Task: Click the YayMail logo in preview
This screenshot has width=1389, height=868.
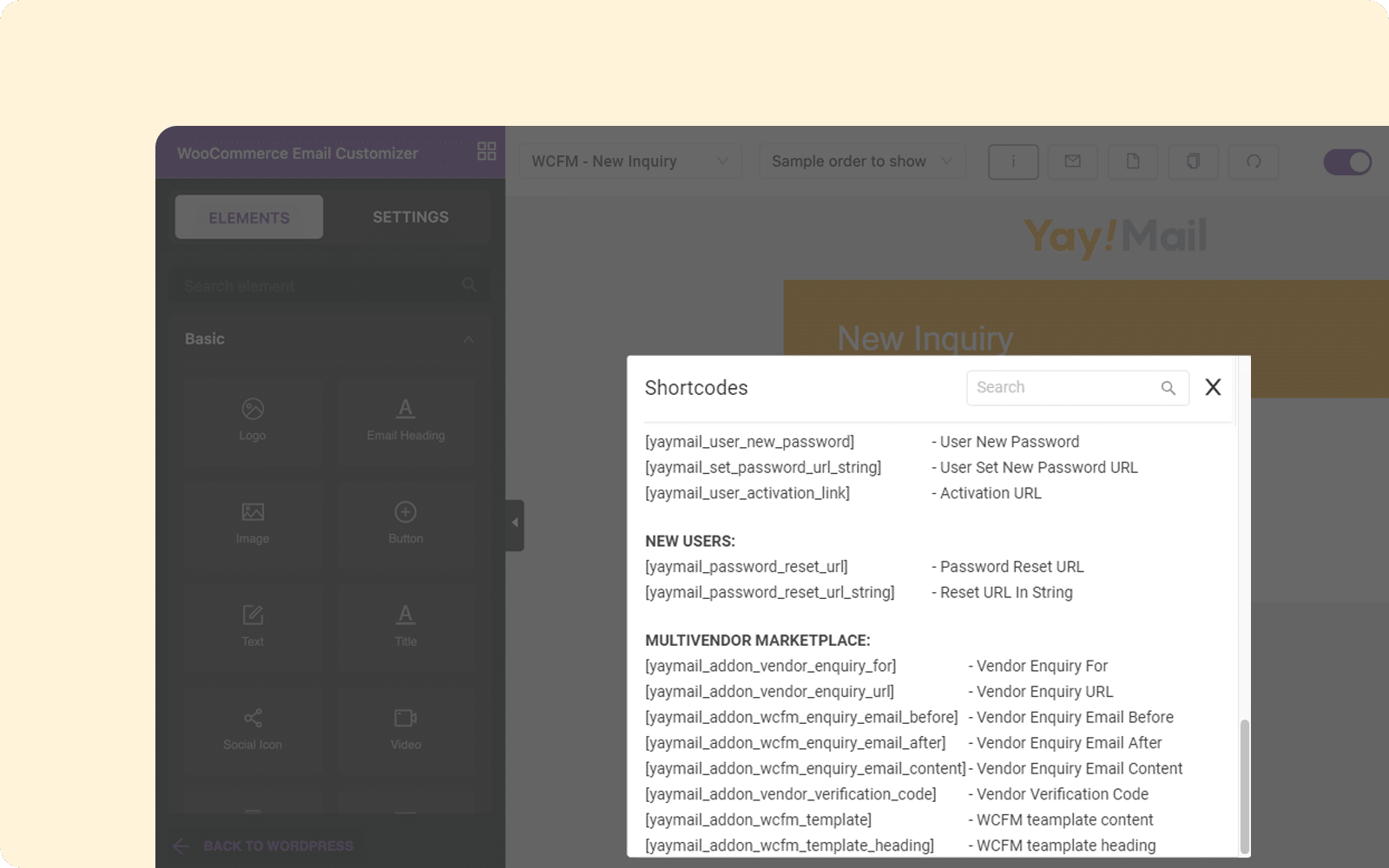Action: tap(1116, 237)
